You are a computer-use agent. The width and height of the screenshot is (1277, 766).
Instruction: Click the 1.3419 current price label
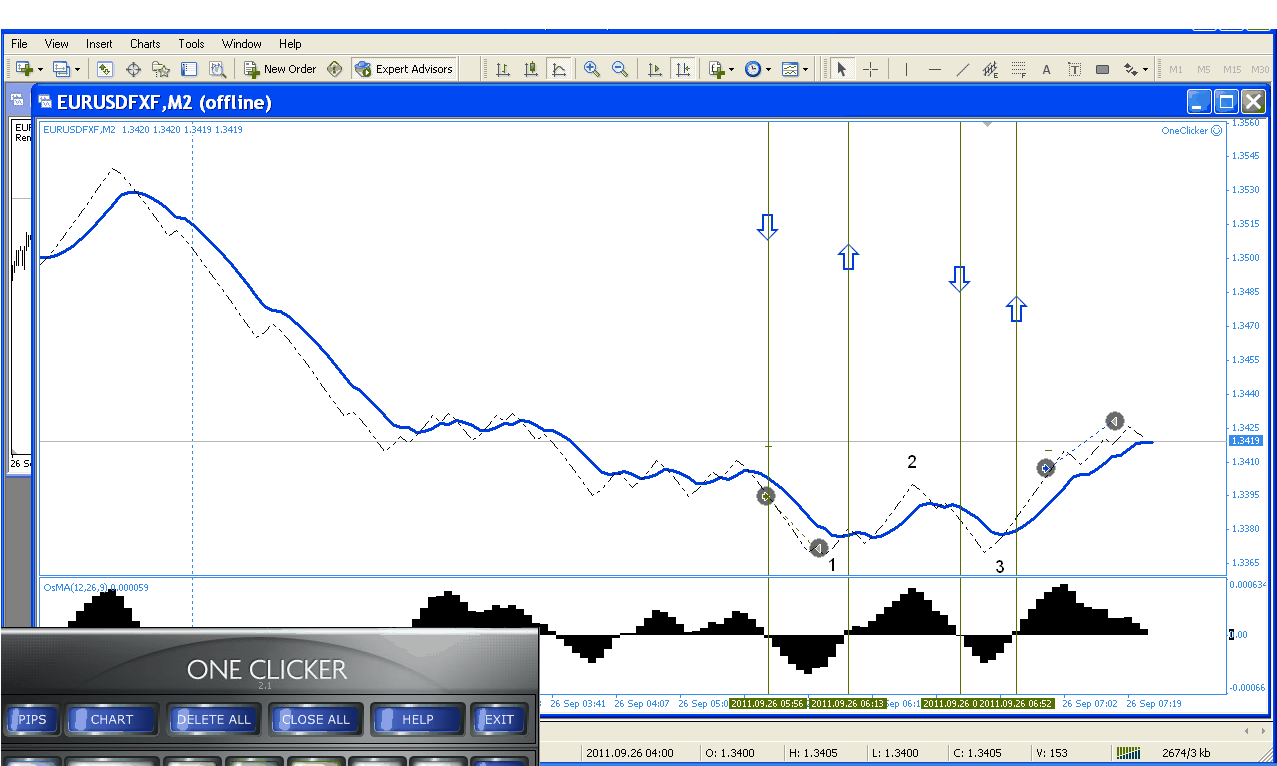point(1246,441)
